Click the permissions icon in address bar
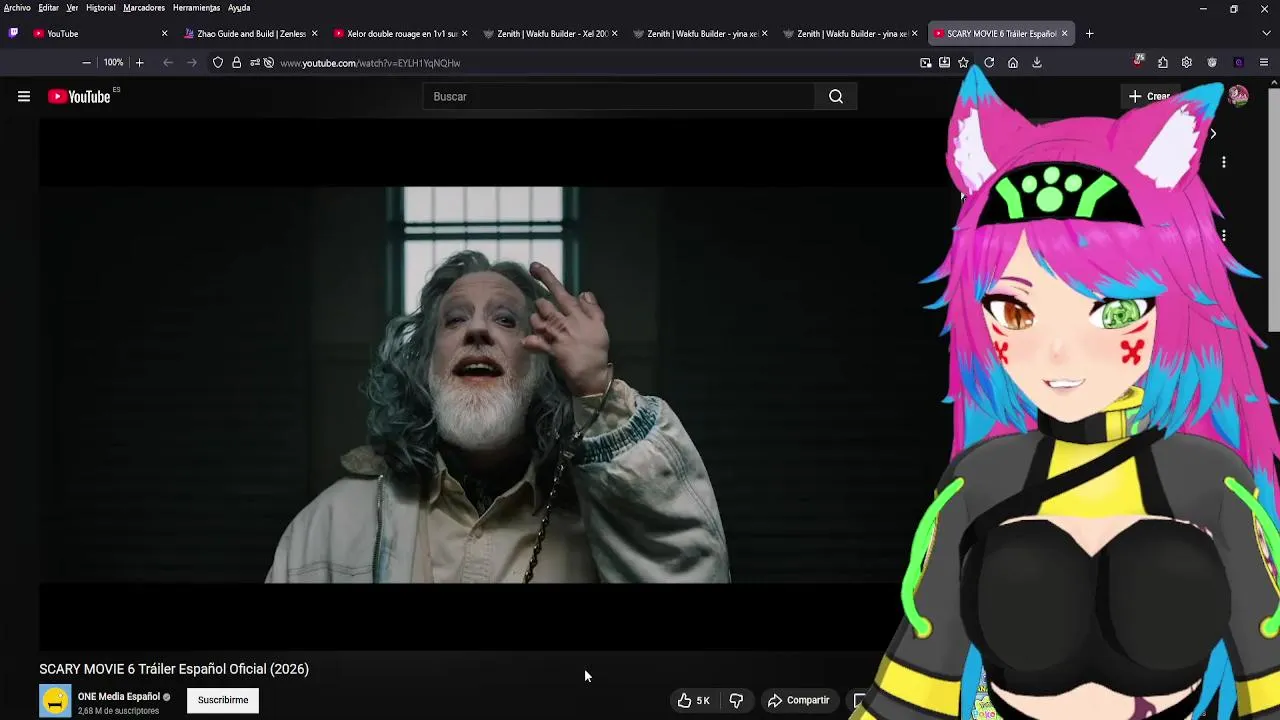Viewport: 1280px width, 720px height. [x=254, y=63]
